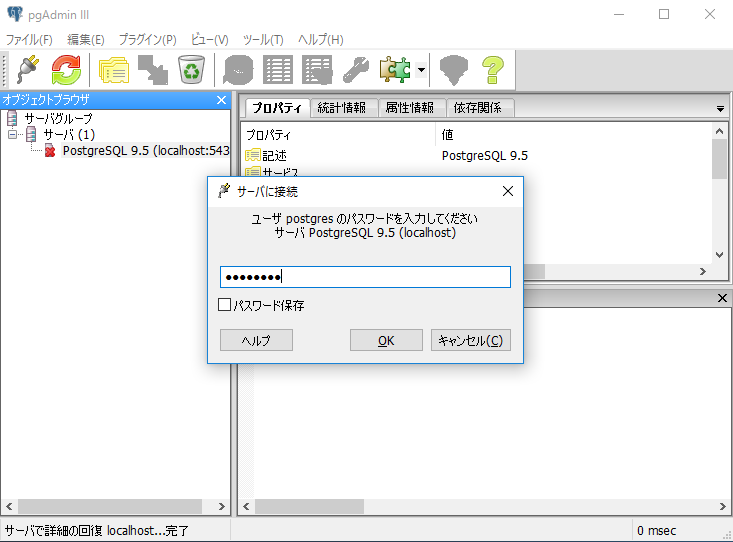733x542 pixels.
Task: Open the プラグイン(P) menu
Action: (147, 40)
